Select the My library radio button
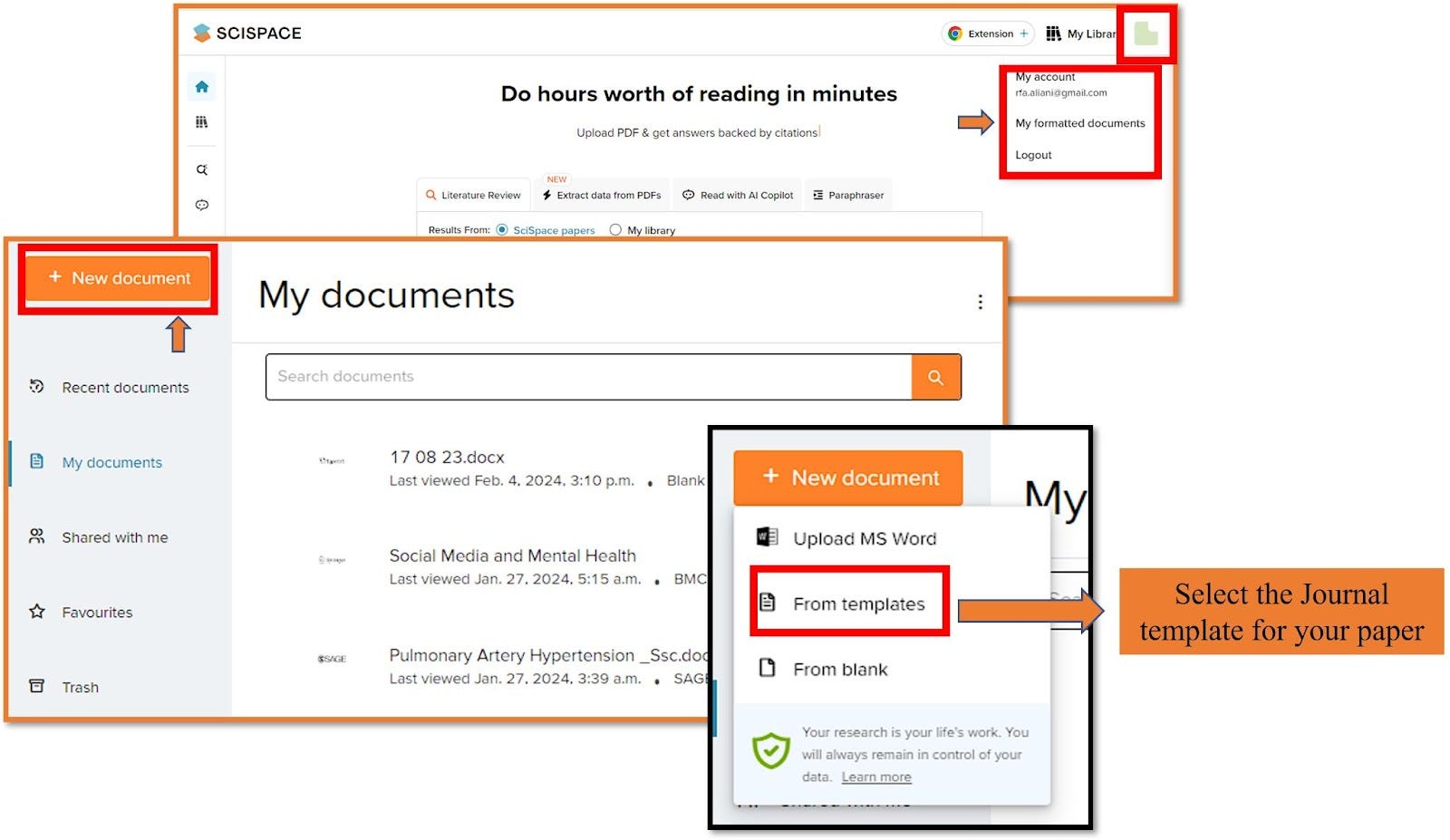 point(615,230)
